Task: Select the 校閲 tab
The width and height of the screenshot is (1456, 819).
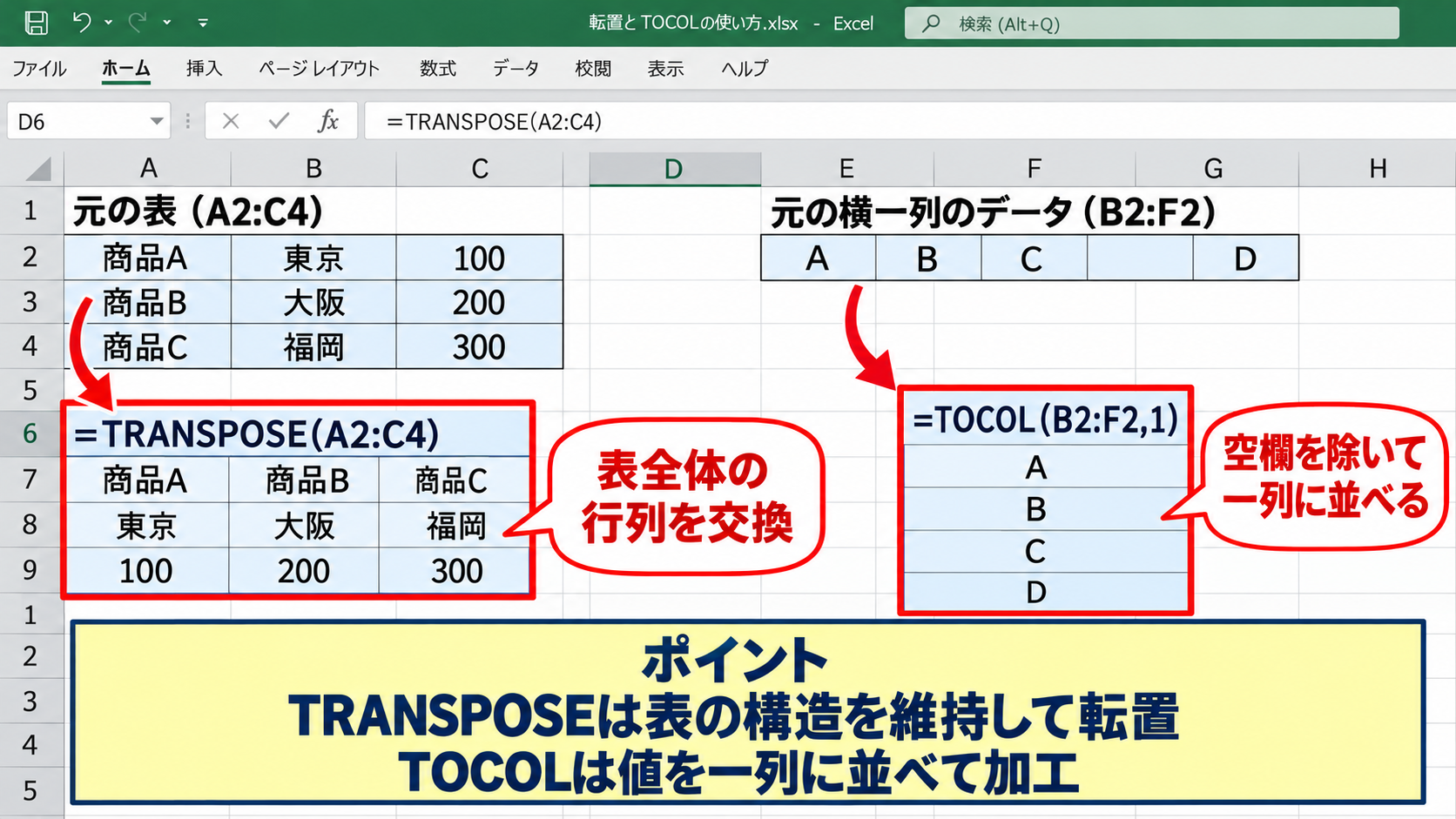Action: point(592,69)
